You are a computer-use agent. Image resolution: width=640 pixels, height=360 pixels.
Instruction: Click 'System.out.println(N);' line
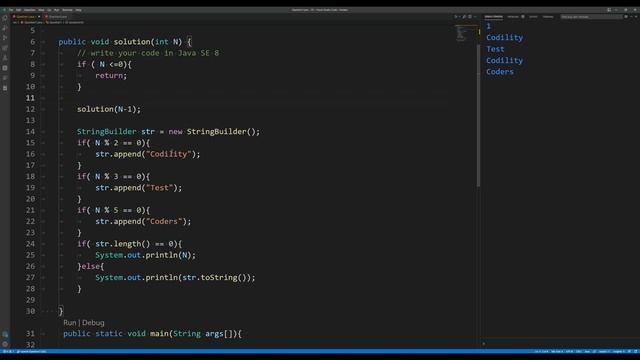(145, 255)
